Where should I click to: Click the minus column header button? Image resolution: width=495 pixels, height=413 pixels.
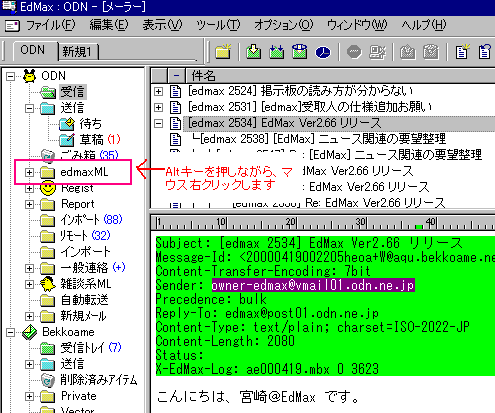point(176,76)
